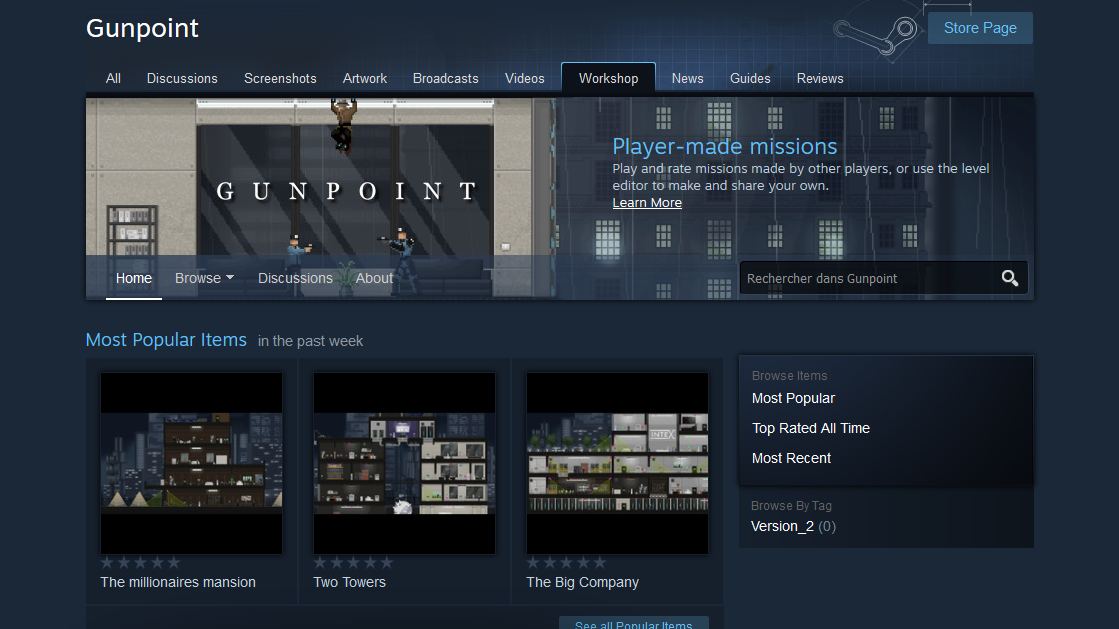Open The Big Company thumbnail
Image resolution: width=1119 pixels, height=629 pixels.
point(617,463)
